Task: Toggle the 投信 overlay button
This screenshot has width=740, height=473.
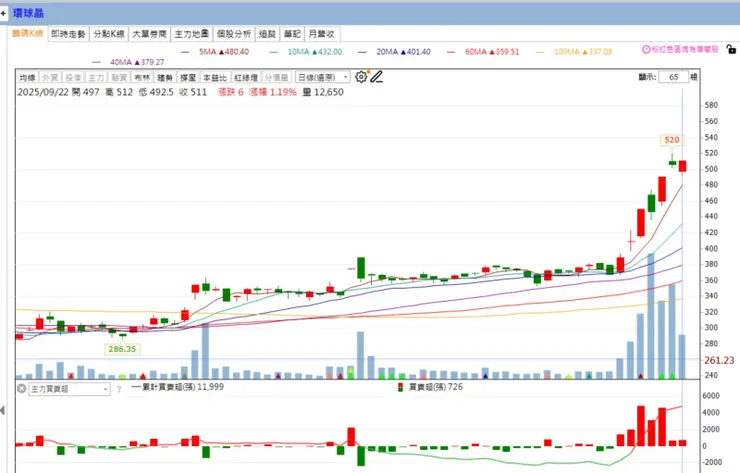Action: coord(73,77)
